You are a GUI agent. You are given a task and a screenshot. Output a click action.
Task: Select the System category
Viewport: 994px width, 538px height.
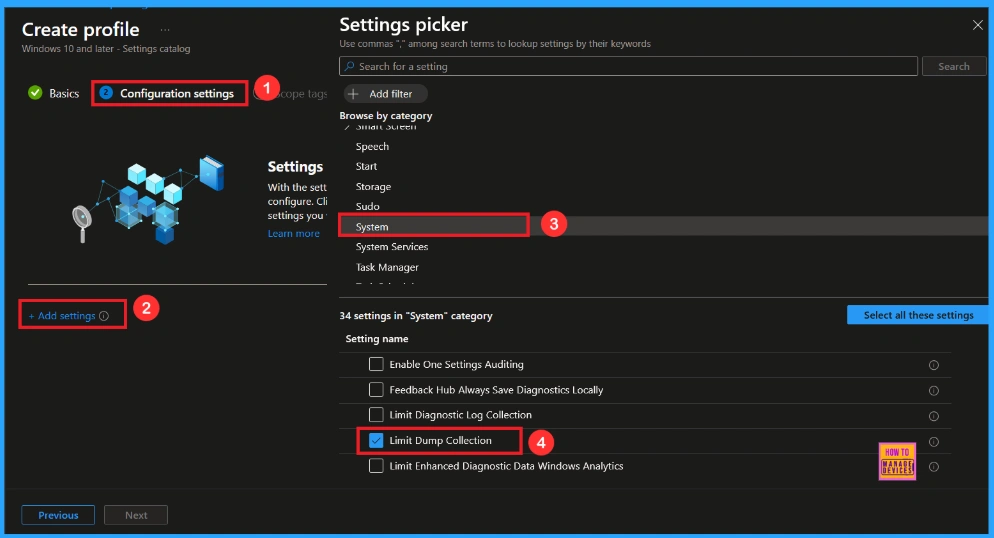coord(371,226)
